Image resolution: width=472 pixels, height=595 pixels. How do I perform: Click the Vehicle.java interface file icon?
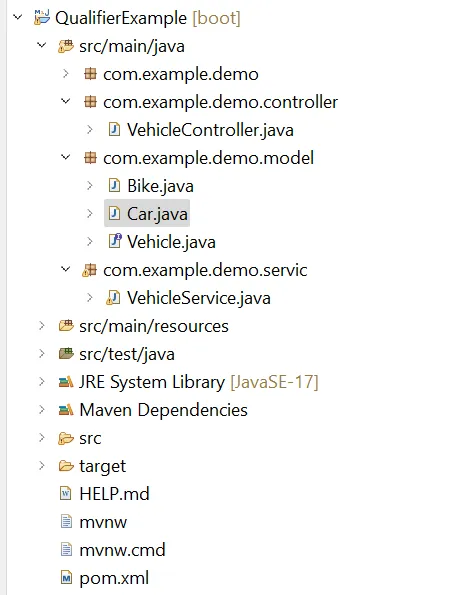click(x=115, y=241)
